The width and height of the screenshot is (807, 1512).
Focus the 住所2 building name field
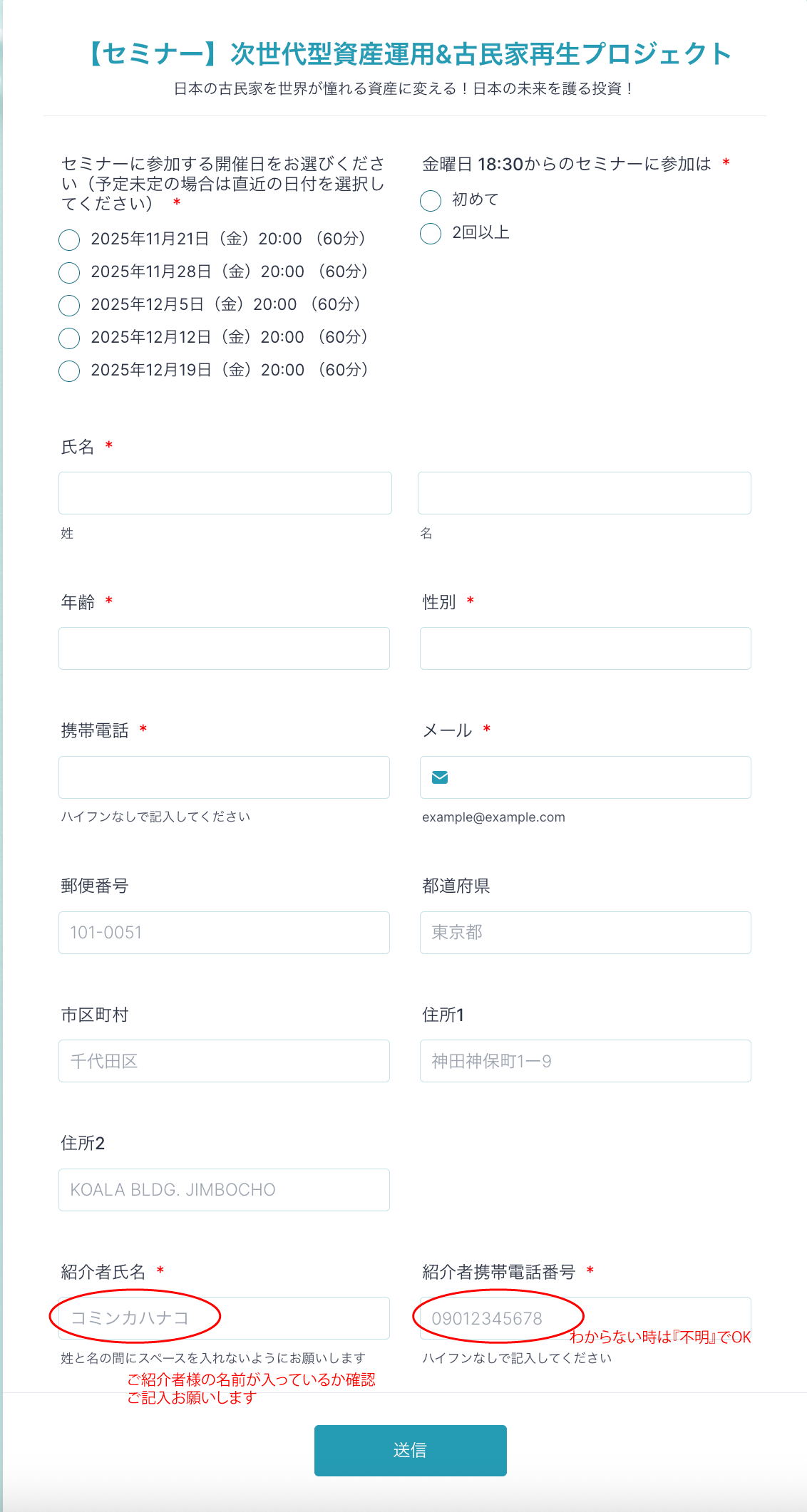[x=224, y=1190]
